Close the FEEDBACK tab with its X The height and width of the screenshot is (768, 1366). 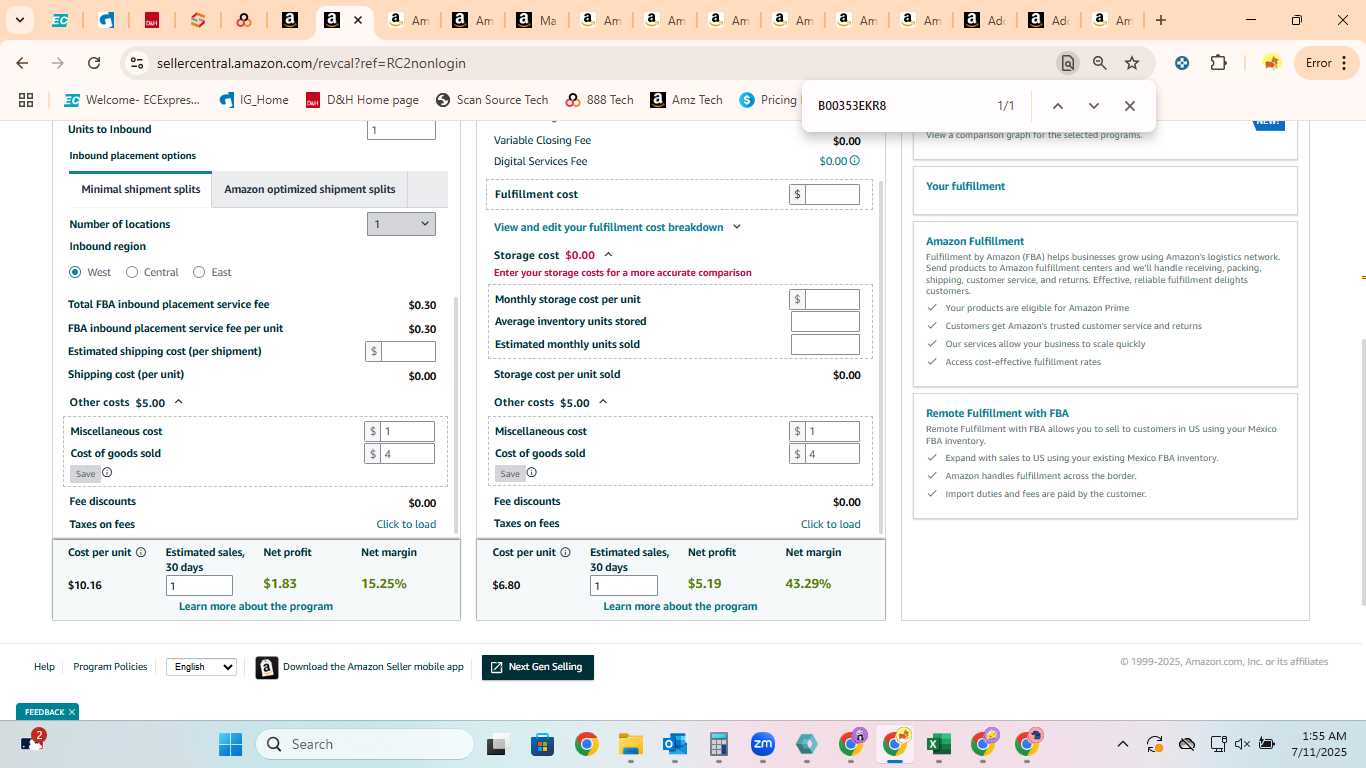point(72,712)
